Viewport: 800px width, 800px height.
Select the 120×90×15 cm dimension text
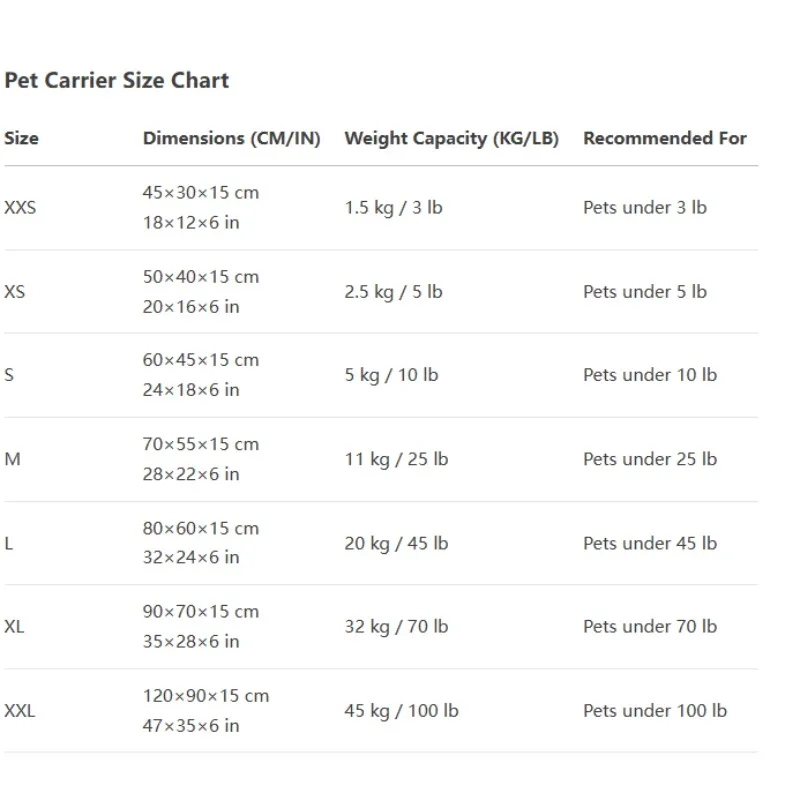click(x=206, y=696)
